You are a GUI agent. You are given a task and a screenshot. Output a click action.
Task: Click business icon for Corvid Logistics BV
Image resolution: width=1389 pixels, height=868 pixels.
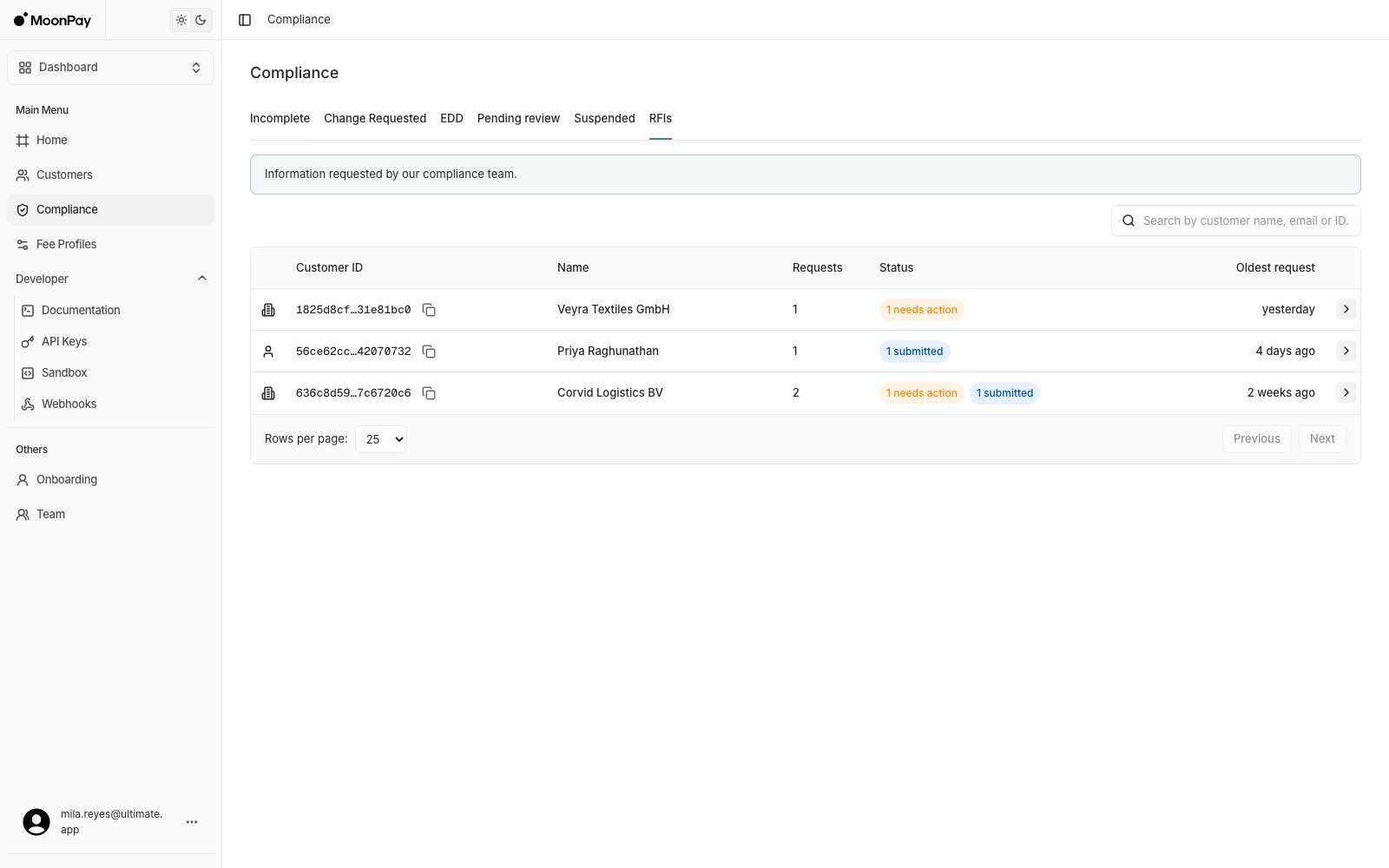click(268, 393)
